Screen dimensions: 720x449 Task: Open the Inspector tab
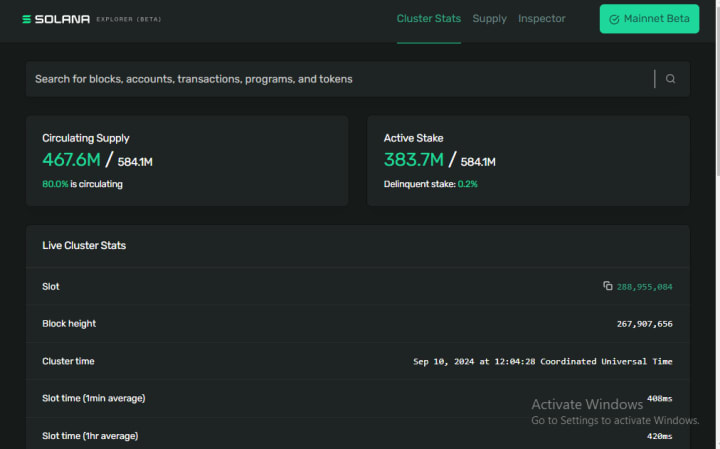click(x=542, y=19)
